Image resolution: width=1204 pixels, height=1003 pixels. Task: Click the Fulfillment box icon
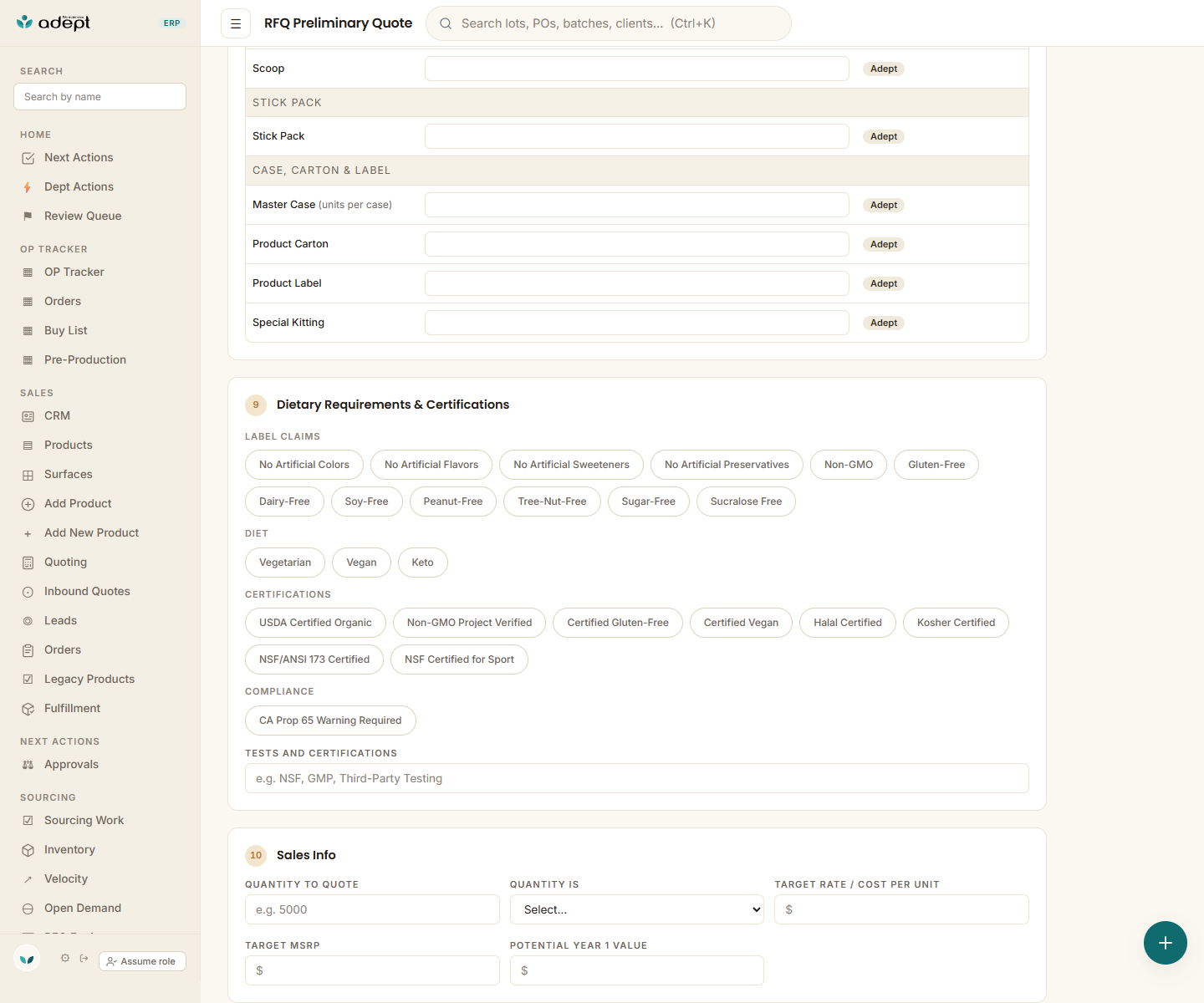click(28, 709)
